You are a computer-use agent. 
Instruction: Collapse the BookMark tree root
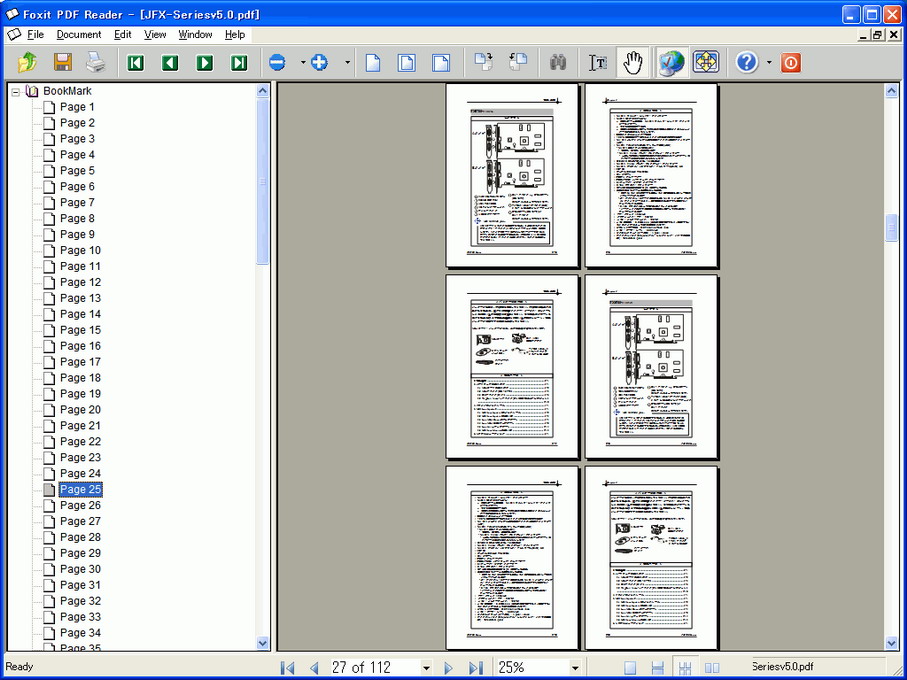point(16,91)
